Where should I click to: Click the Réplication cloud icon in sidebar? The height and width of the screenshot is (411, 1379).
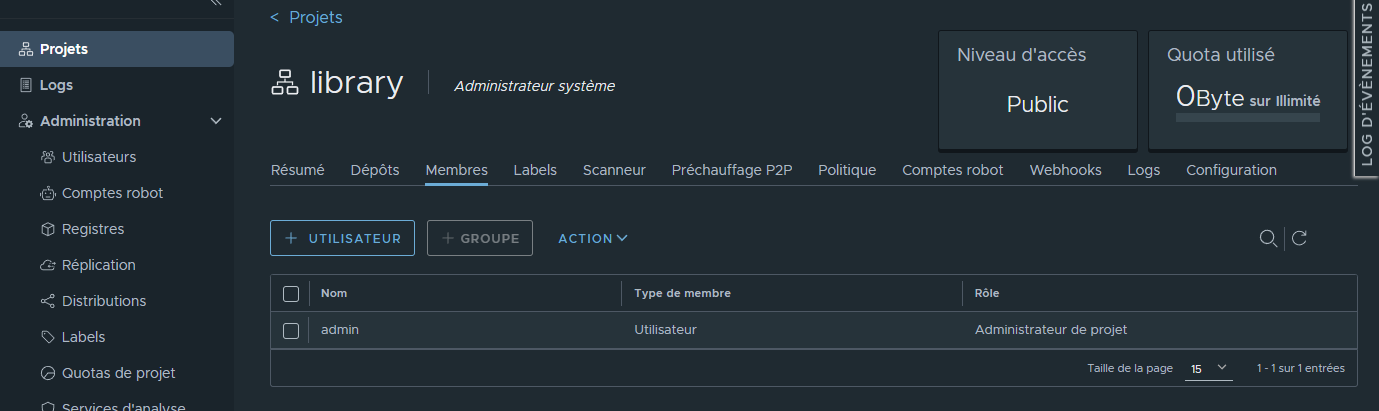tap(47, 265)
